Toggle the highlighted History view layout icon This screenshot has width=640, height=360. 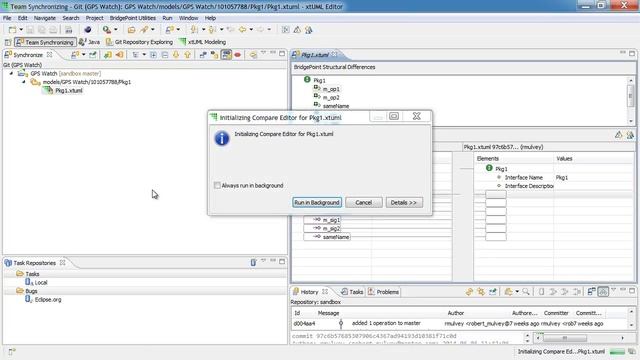[603, 291]
